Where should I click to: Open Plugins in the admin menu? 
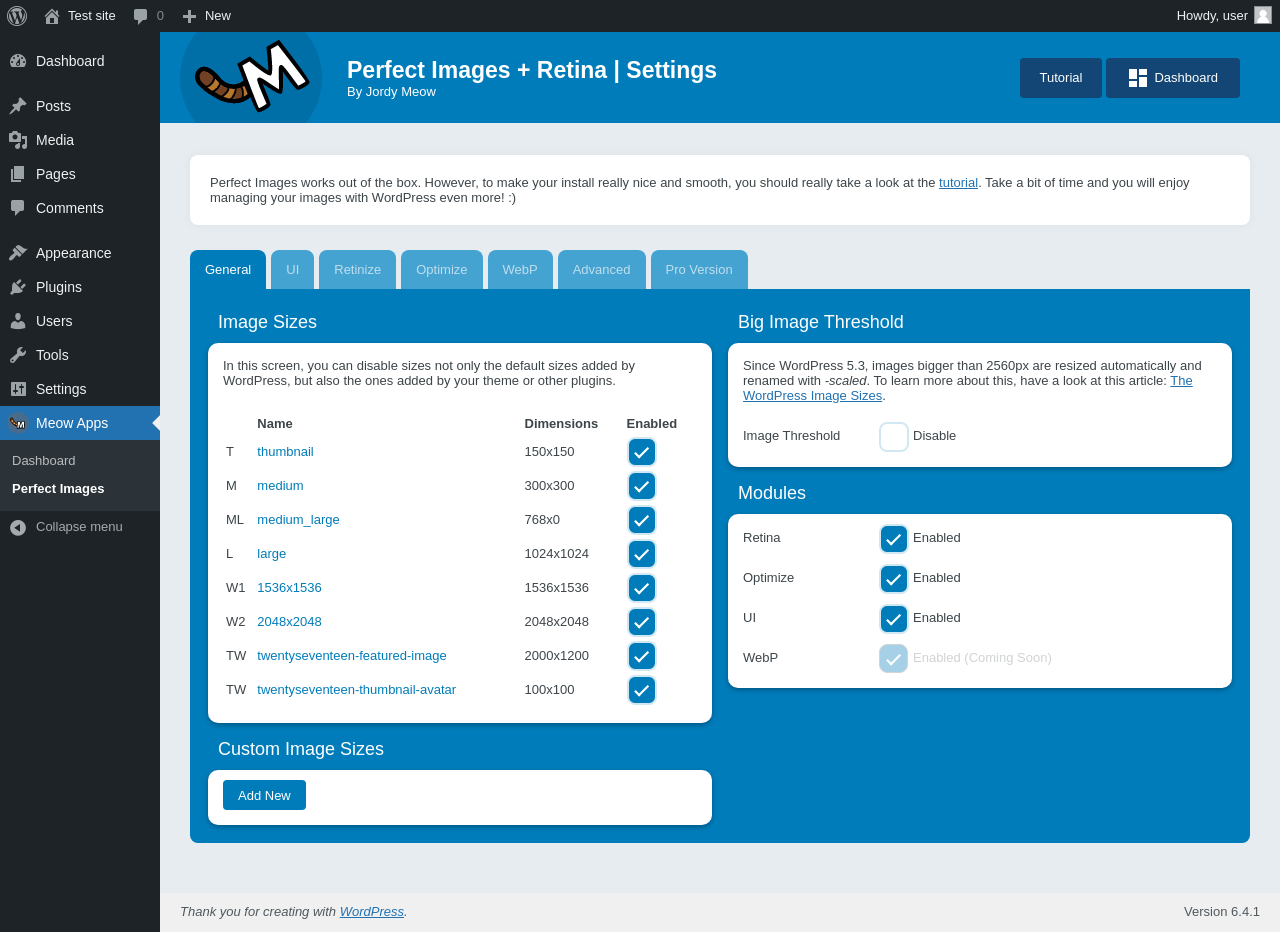[80, 287]
